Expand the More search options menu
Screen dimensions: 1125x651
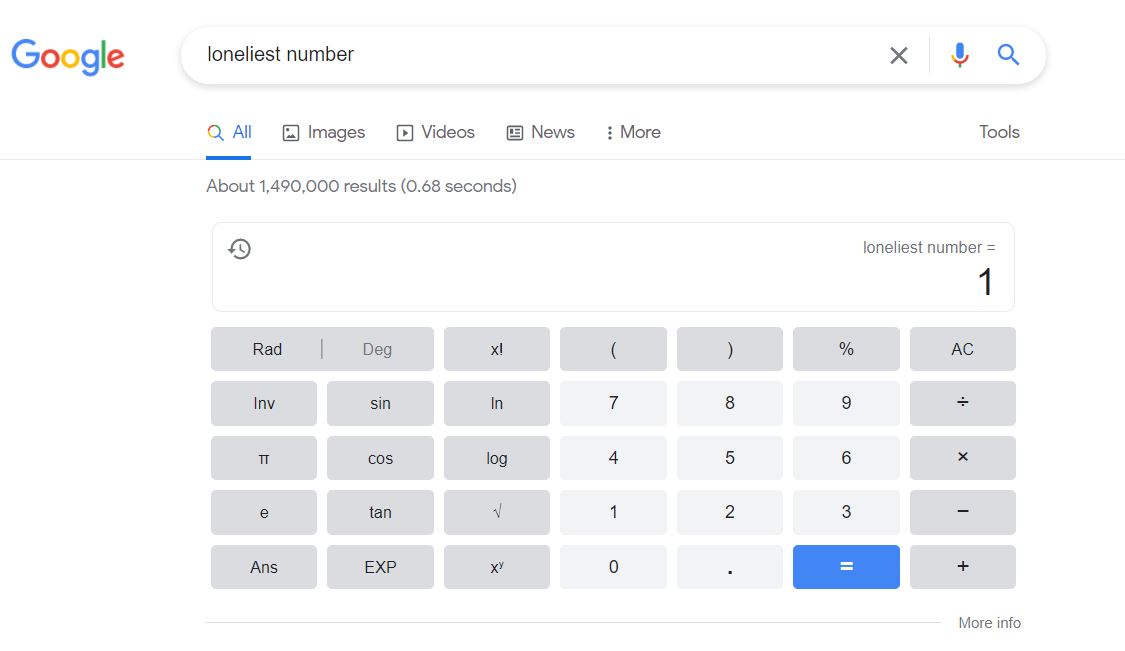point(633,132)
